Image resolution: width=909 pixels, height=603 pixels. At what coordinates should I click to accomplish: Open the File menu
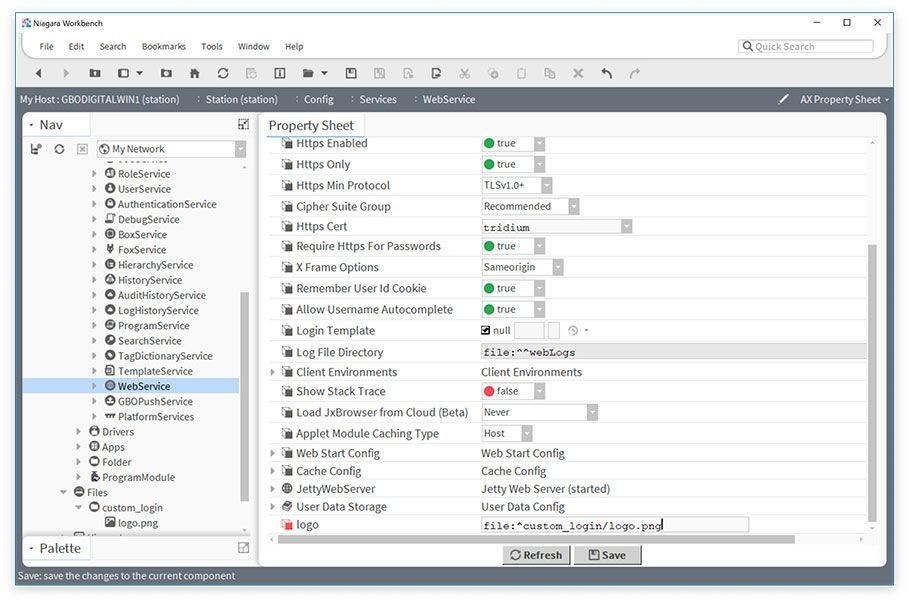tap(46, 46)
